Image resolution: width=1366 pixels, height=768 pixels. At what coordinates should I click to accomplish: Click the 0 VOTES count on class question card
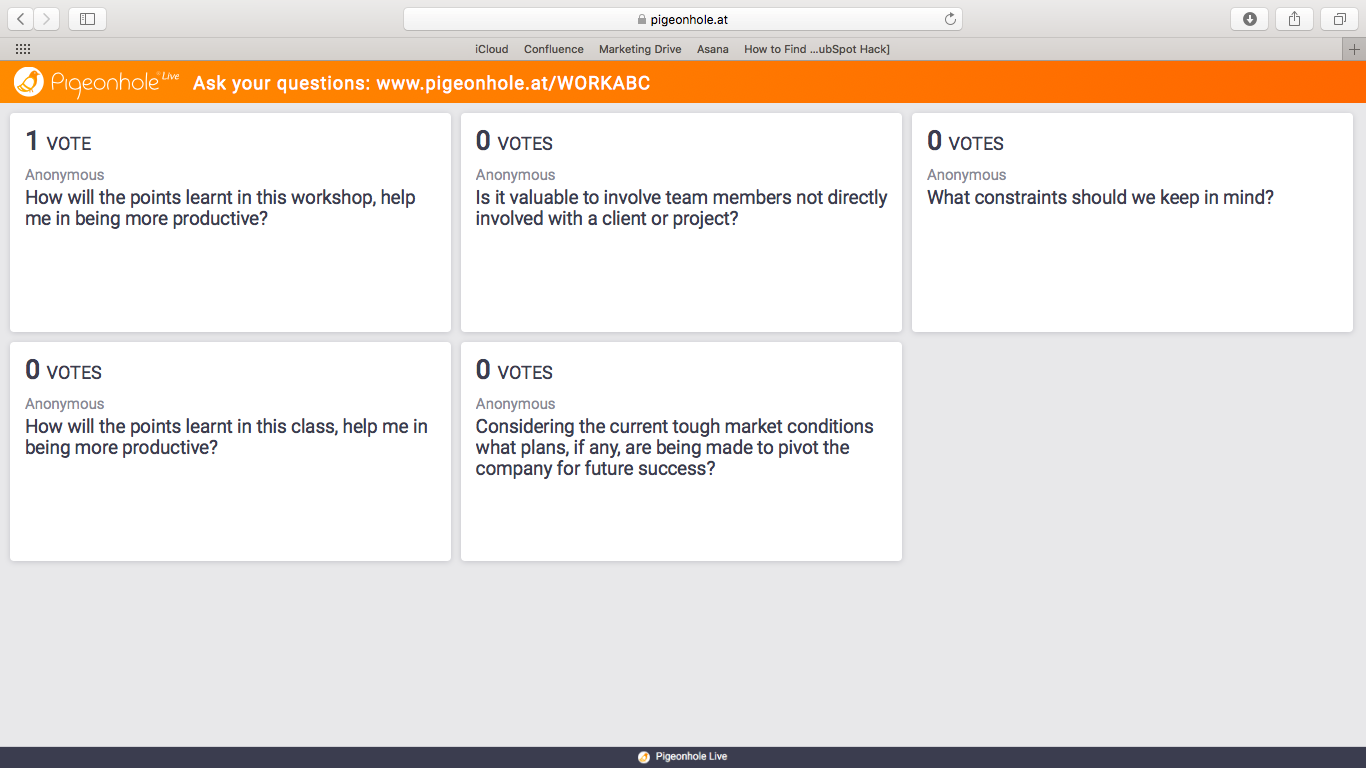pyautogui.click(x=63, y=371)
